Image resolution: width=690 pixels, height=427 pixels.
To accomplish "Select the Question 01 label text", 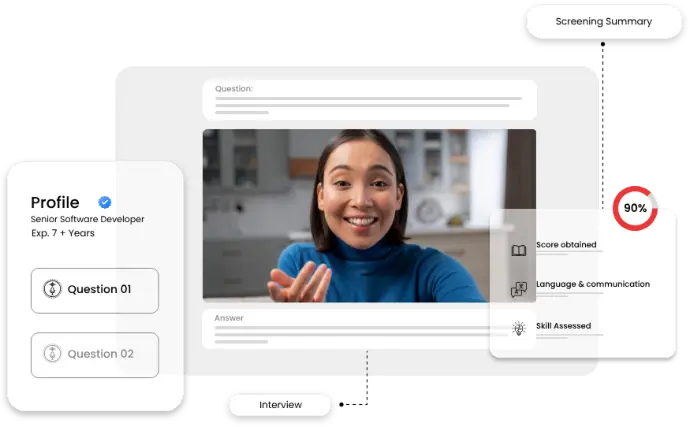I will click(99, 290).
